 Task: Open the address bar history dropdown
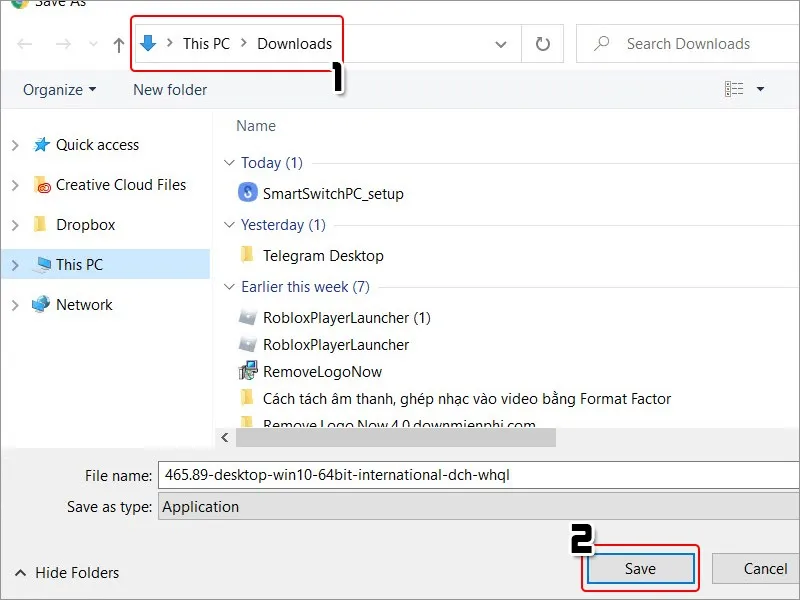coord(501,44)
